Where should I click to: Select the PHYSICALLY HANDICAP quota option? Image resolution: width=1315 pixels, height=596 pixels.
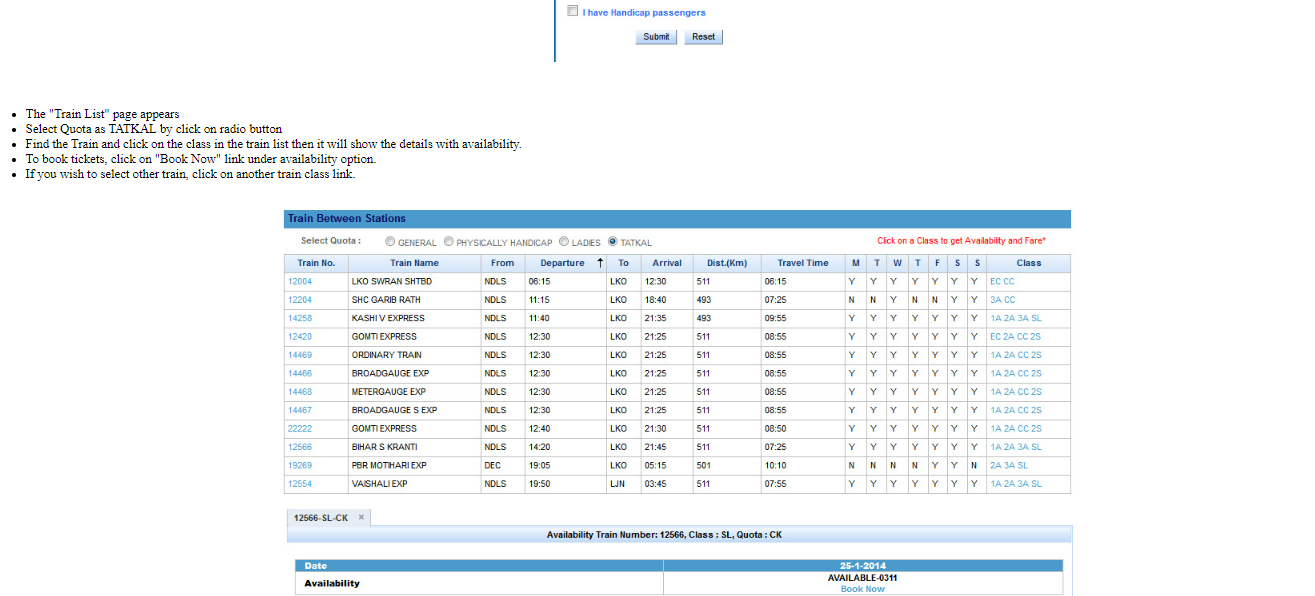point(449,241)
